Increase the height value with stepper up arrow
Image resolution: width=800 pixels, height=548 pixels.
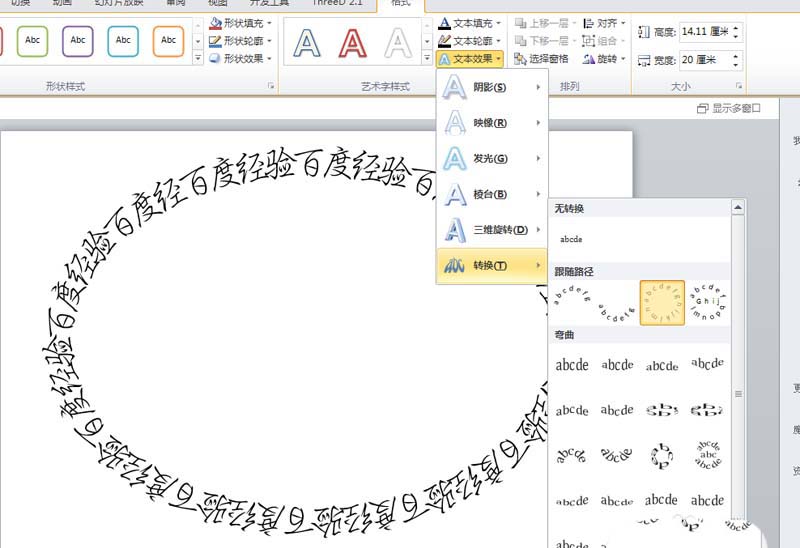736,28
